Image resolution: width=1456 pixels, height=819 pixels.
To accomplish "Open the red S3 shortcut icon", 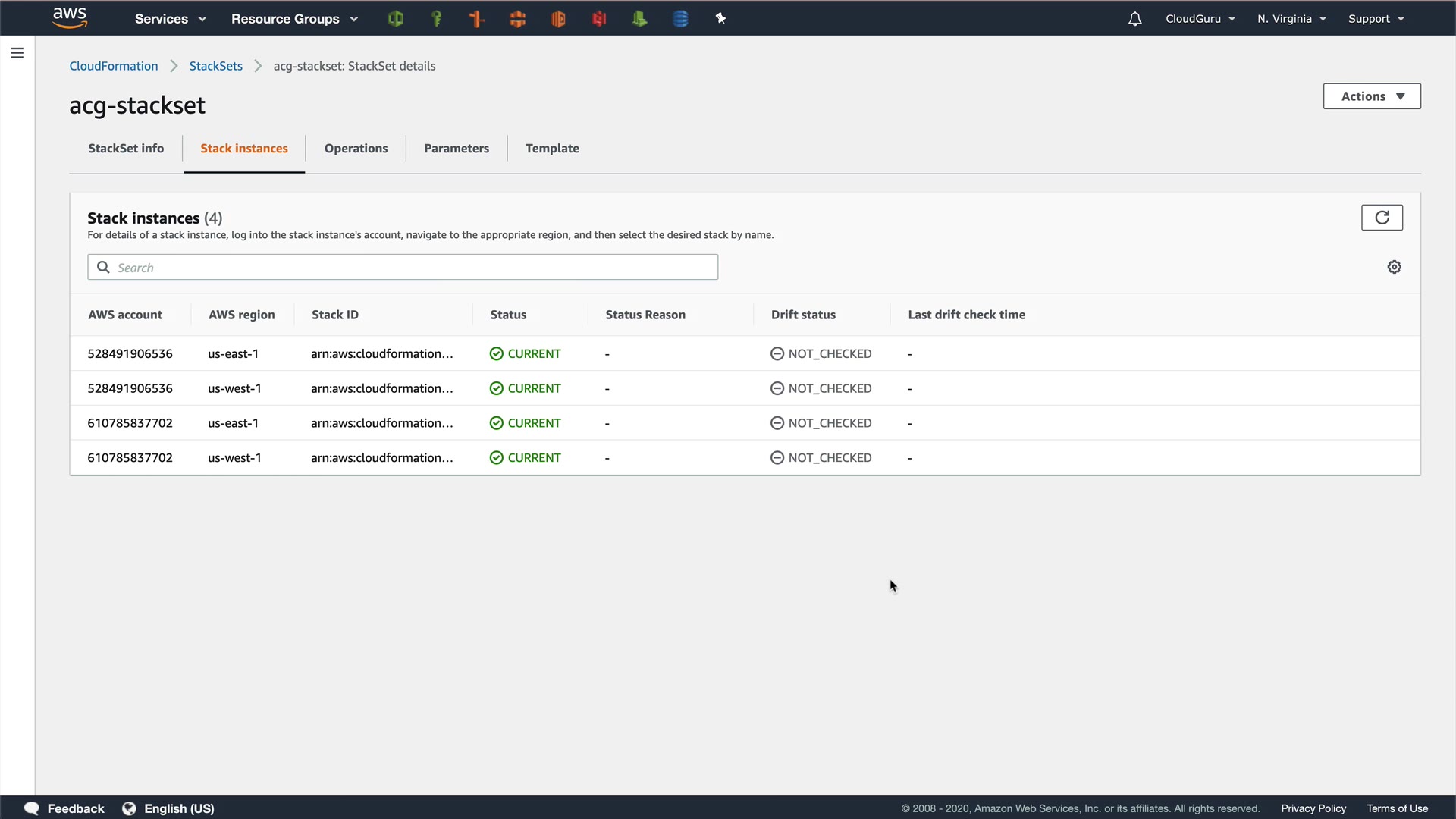I will (x=599, y=19).
